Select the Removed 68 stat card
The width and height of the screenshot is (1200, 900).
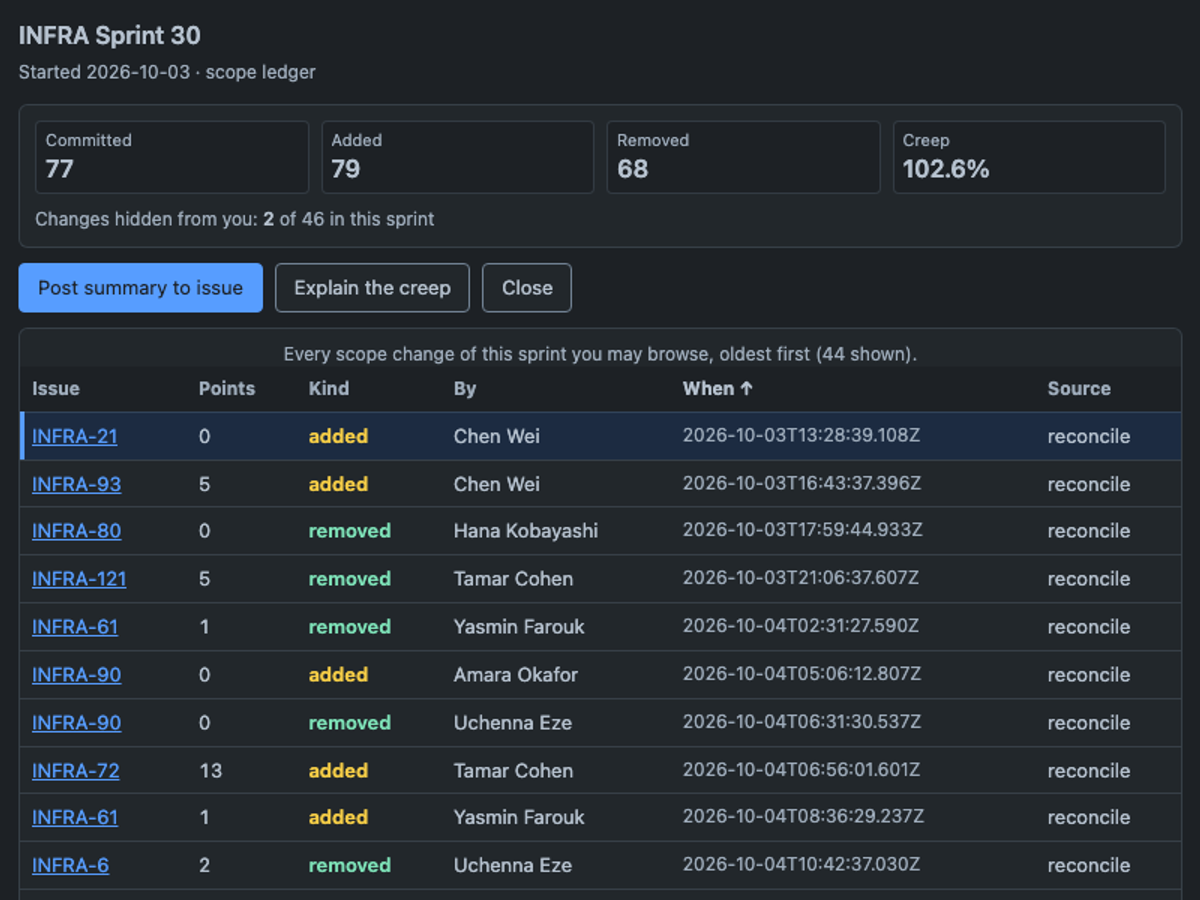744,157
